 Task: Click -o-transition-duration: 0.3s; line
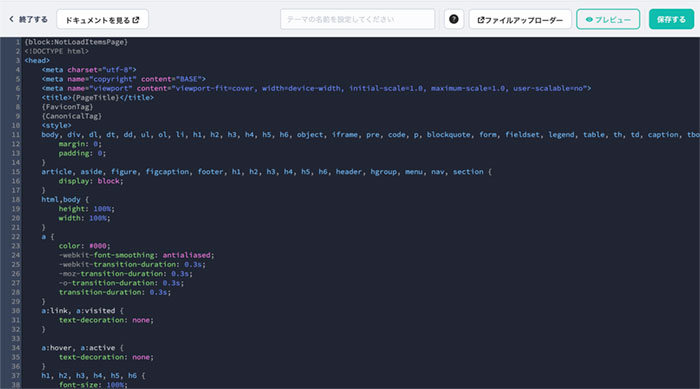click(121, 283)
